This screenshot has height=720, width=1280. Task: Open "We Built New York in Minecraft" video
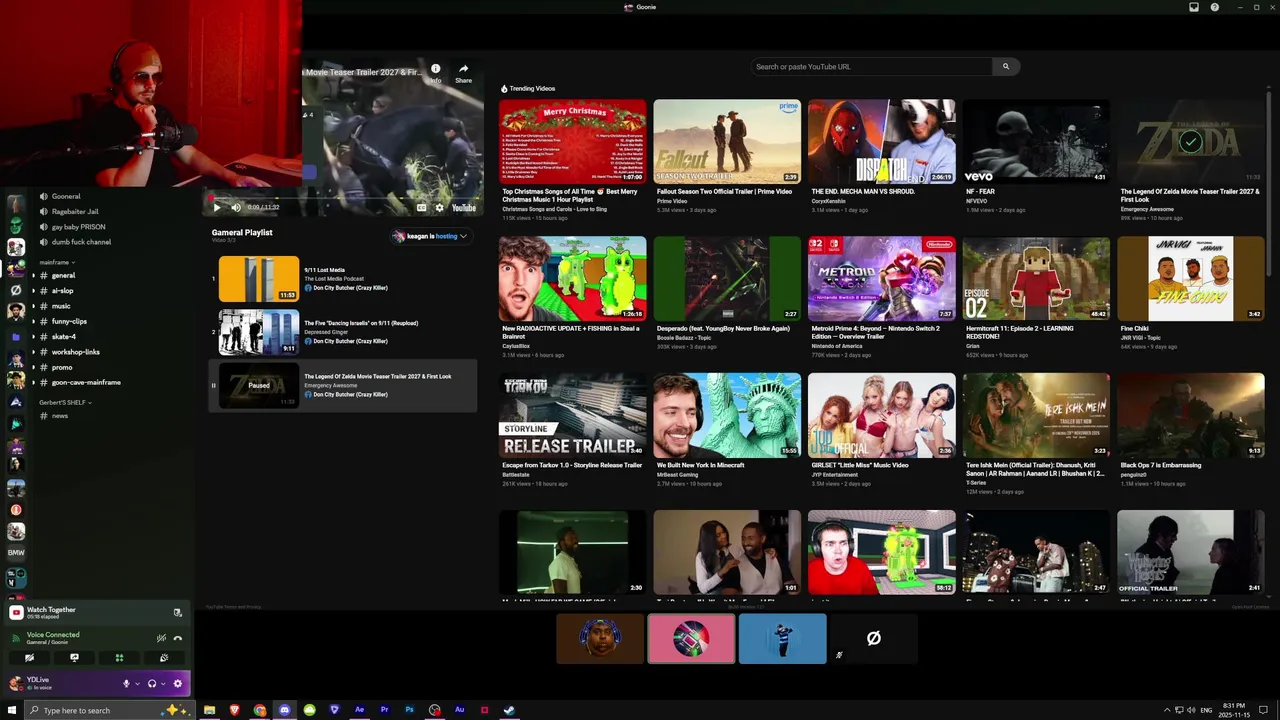coord(727,415)
